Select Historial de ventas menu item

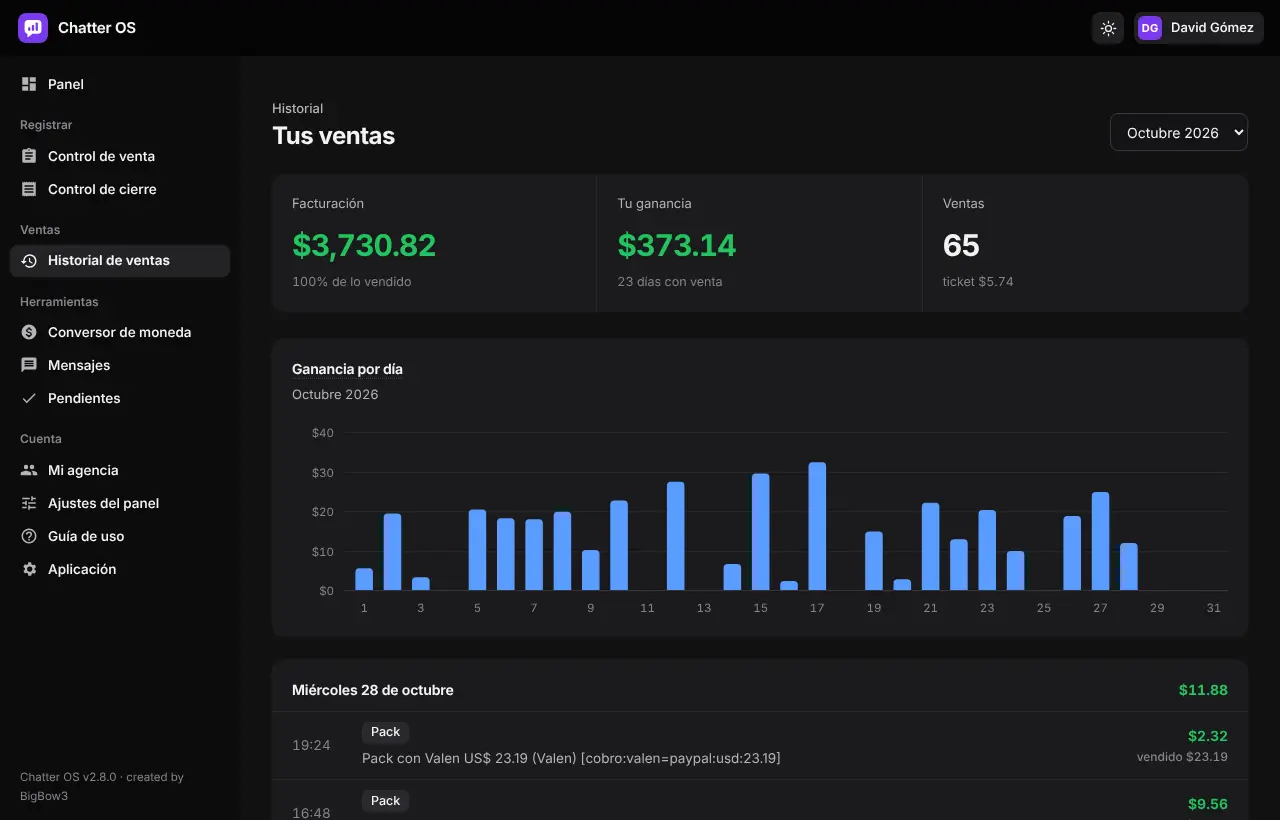(x=120, y=261)
